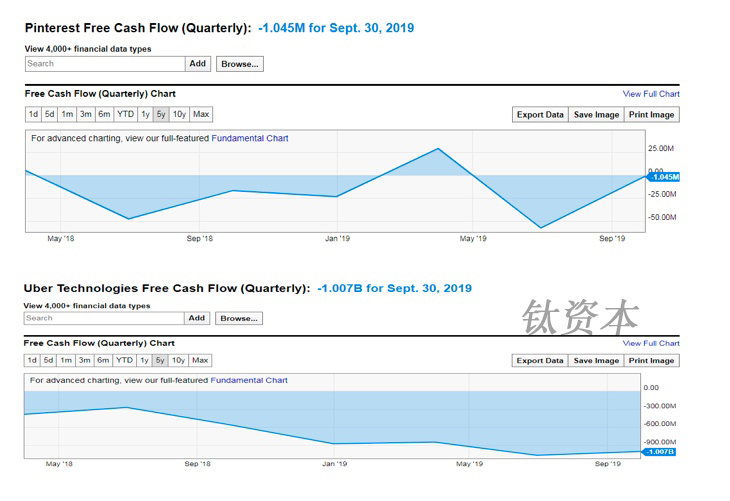Click the Pinterest search input field
The height and width of the screenshot is (501, 730).
105,63
